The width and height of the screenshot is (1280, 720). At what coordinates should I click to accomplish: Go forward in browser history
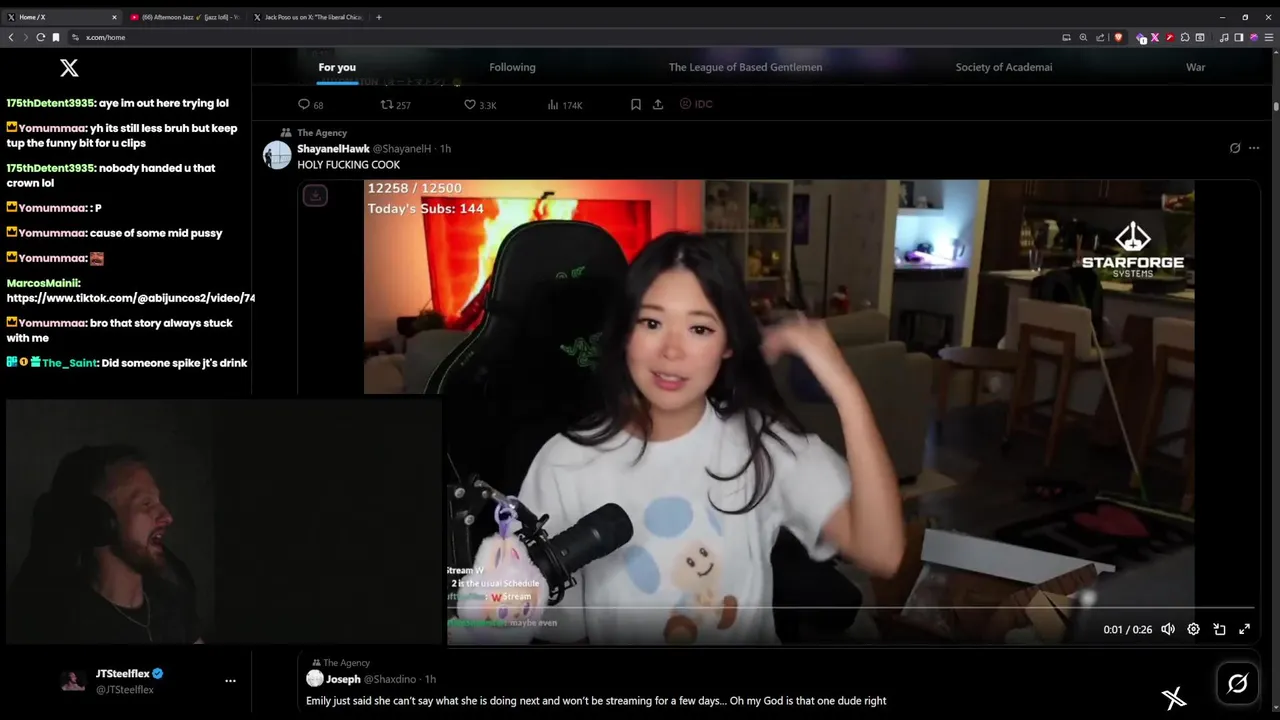click(x=26, y=37)
